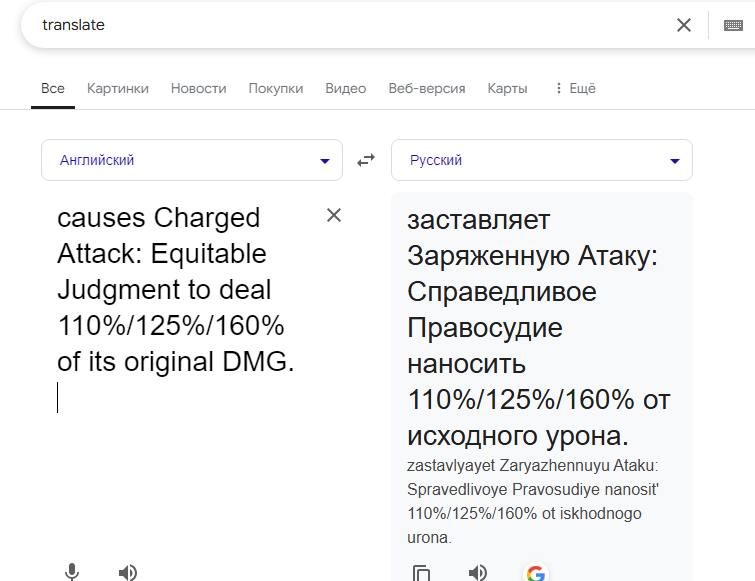Image resolution: width=755 pixels, height=581 pixels.
Task: Switch to the Картинки tab
Action: tap(118, 89)
